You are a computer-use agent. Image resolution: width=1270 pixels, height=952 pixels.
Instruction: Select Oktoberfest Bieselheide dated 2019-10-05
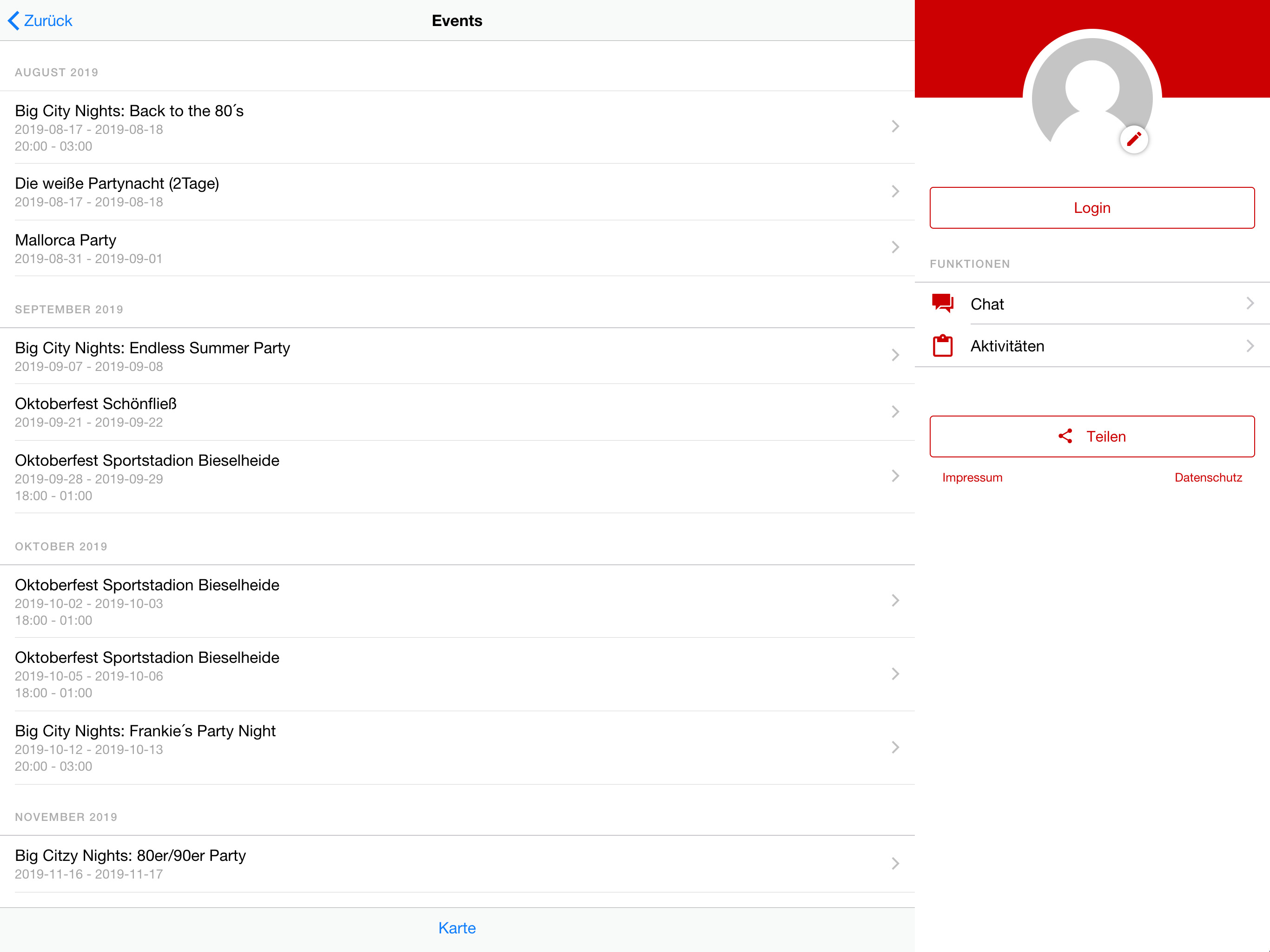457,674
